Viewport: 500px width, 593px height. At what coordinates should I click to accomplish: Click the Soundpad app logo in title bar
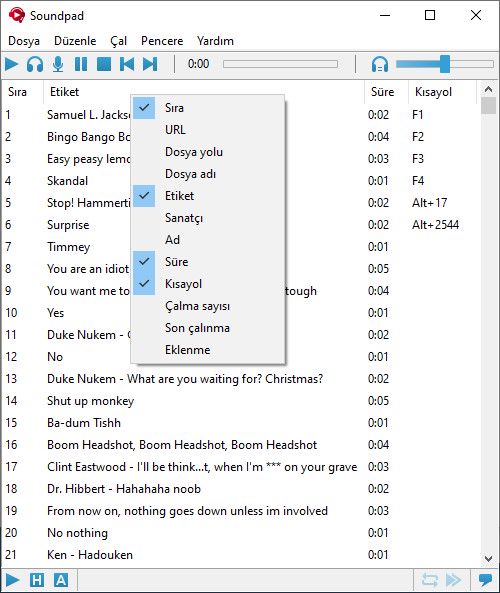(17, 16)
